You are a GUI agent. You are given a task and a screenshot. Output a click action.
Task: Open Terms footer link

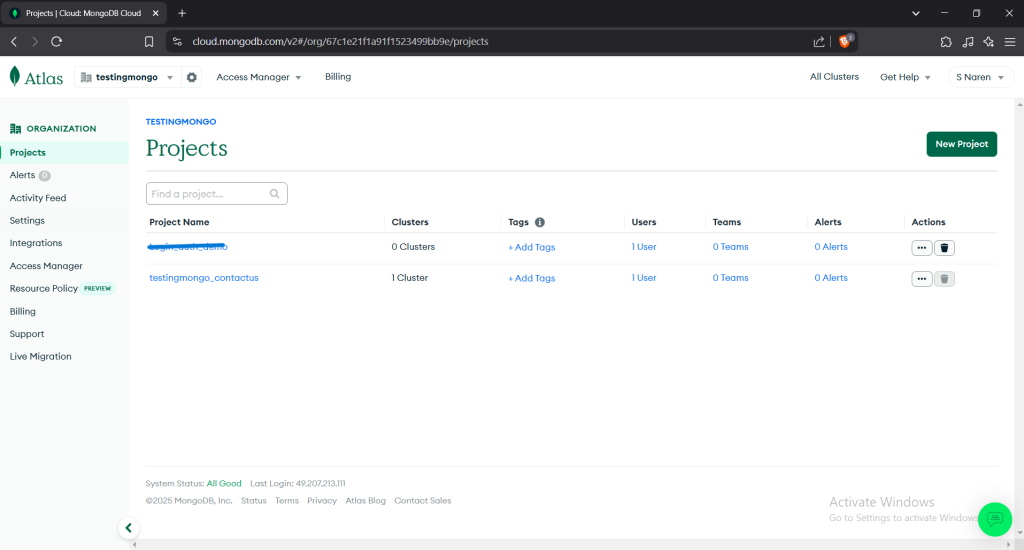point(287,500)
